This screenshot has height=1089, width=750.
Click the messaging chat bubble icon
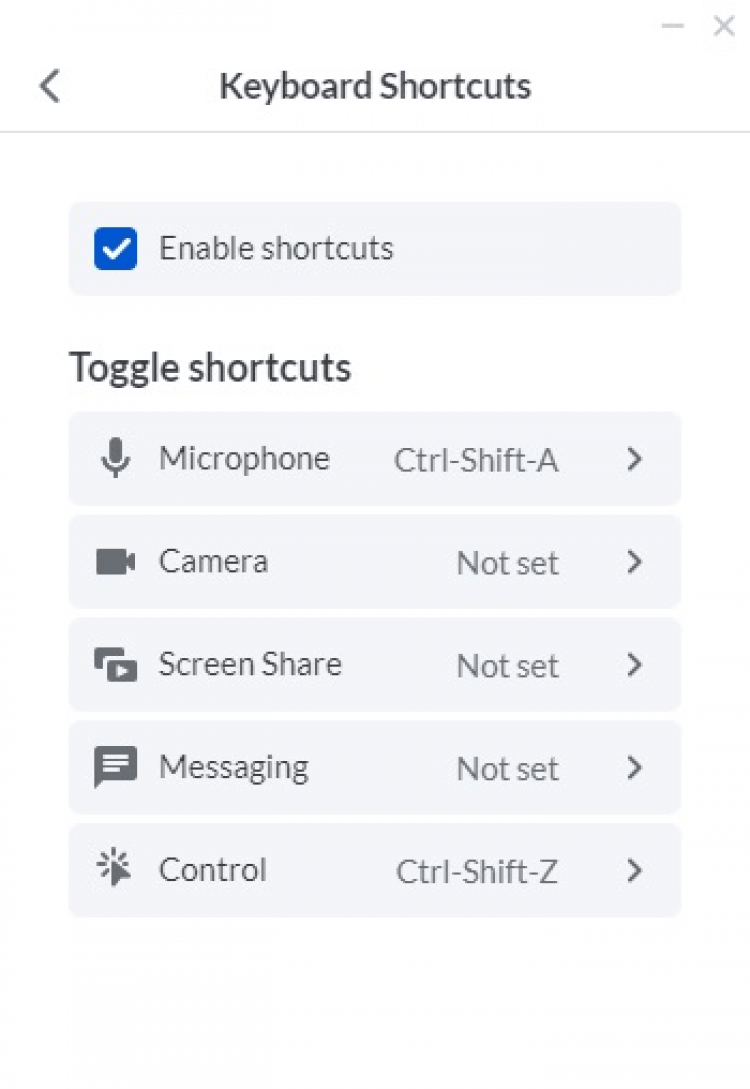(x=115, y=768)
